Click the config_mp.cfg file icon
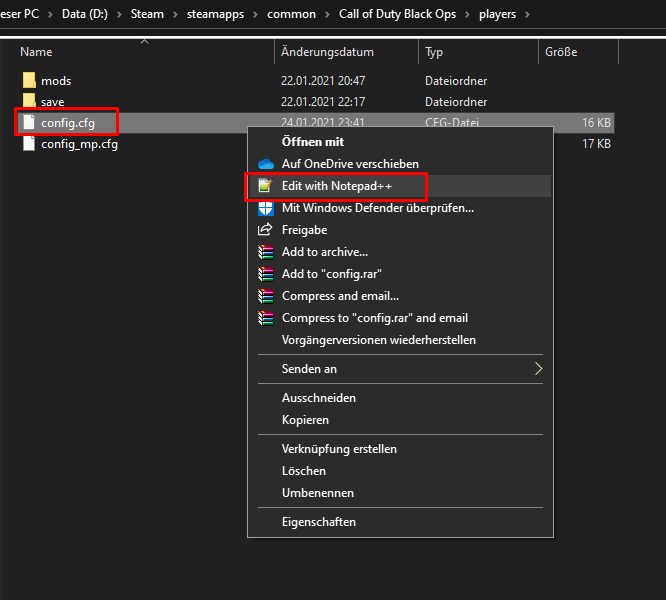 tap(28, 144)
